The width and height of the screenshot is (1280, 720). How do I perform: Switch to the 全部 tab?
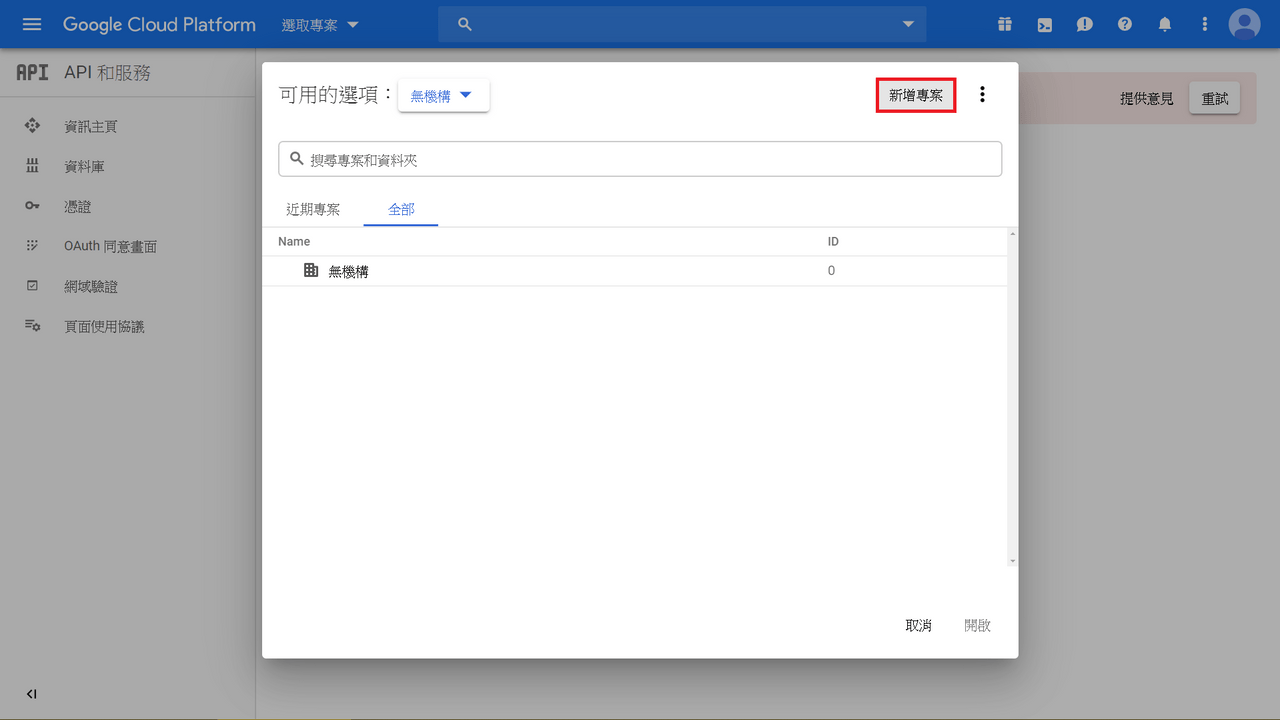pos(401,209)
